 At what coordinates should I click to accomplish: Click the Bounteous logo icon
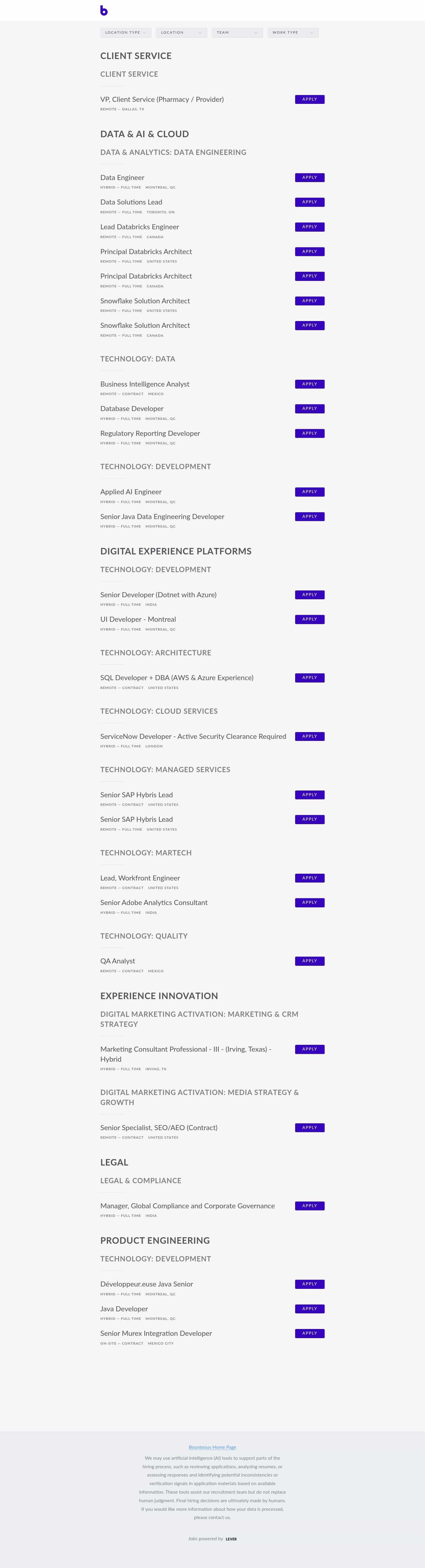(104, 10)
